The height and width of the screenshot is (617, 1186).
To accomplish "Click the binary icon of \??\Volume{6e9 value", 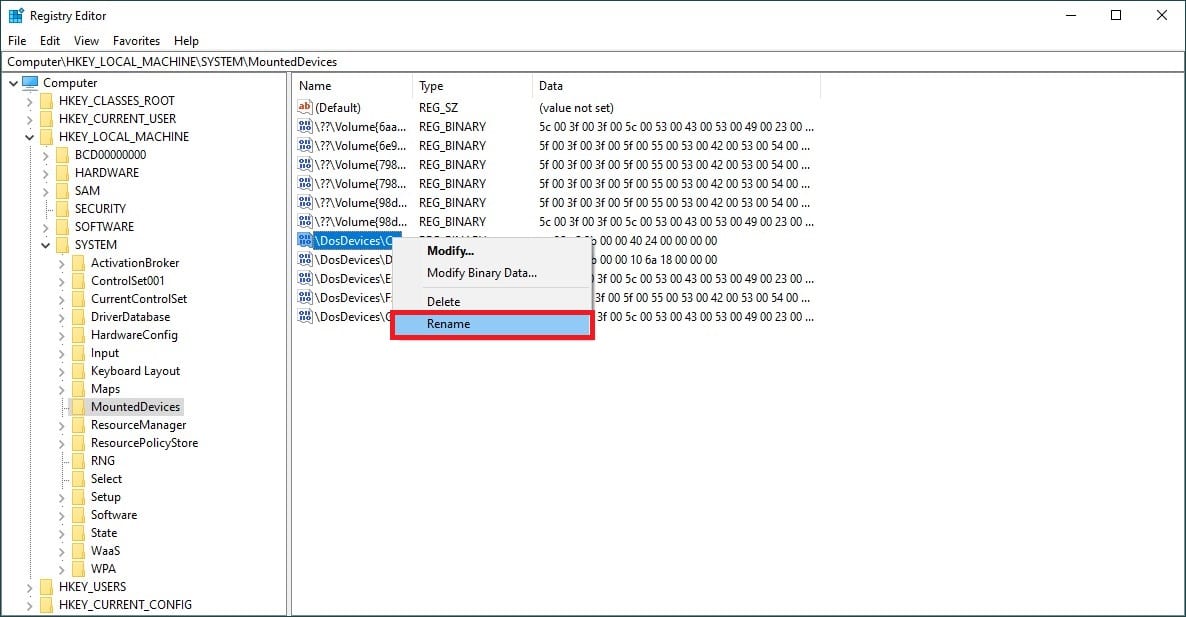I will (x=305, y=145).
